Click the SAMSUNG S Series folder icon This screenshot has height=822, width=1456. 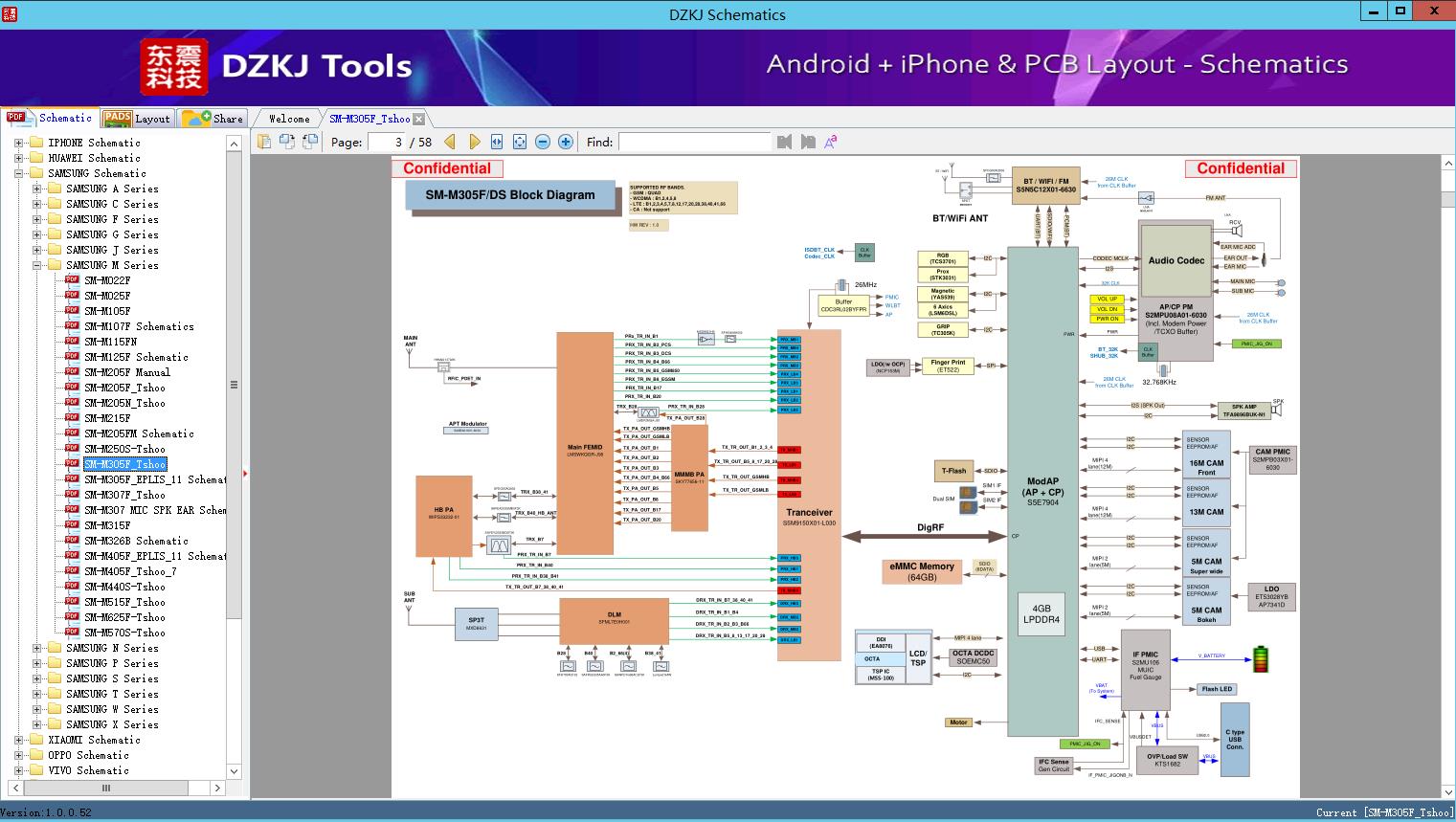click(55, 678)
